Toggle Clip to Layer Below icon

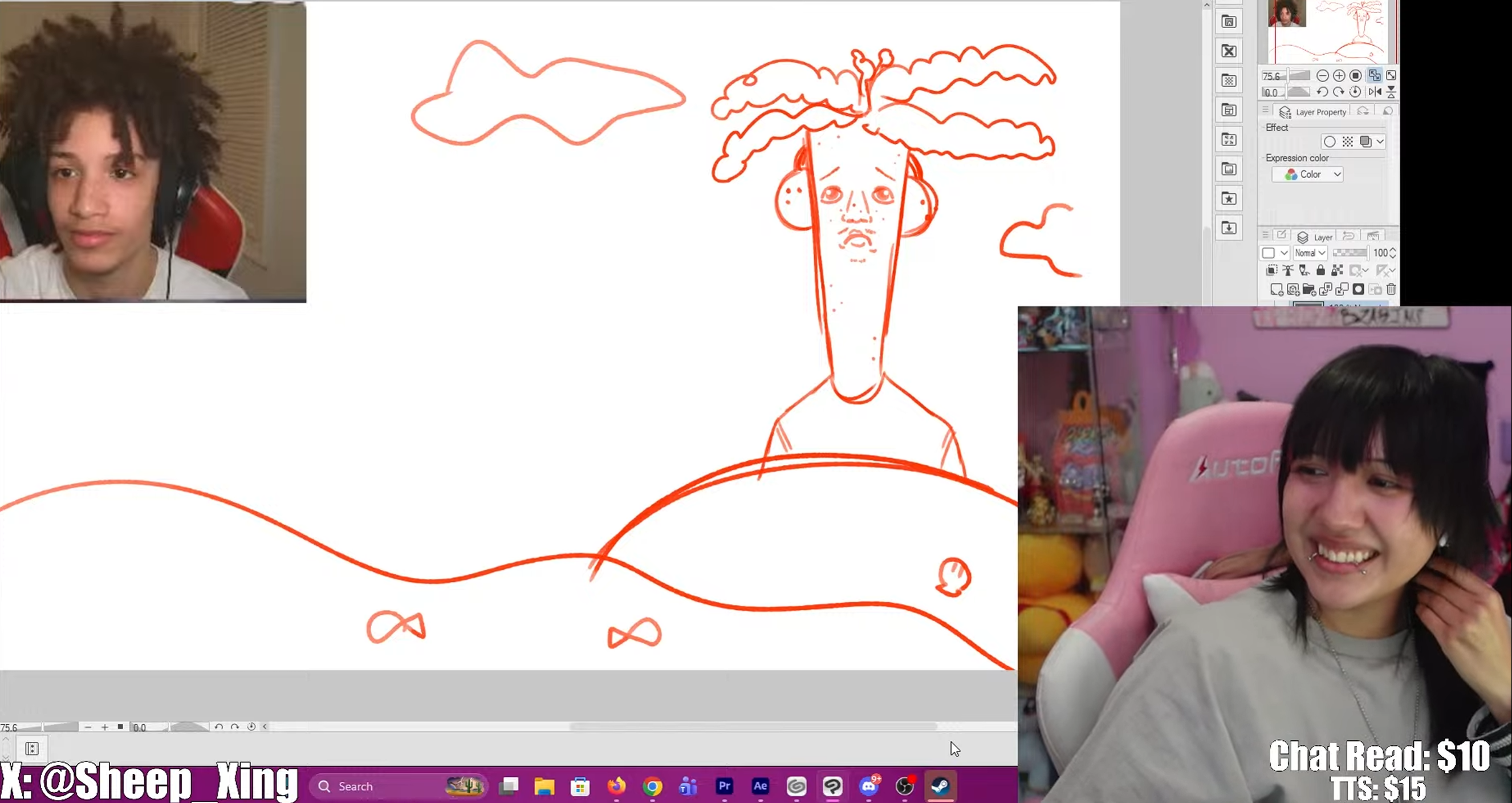point(1271,270)
